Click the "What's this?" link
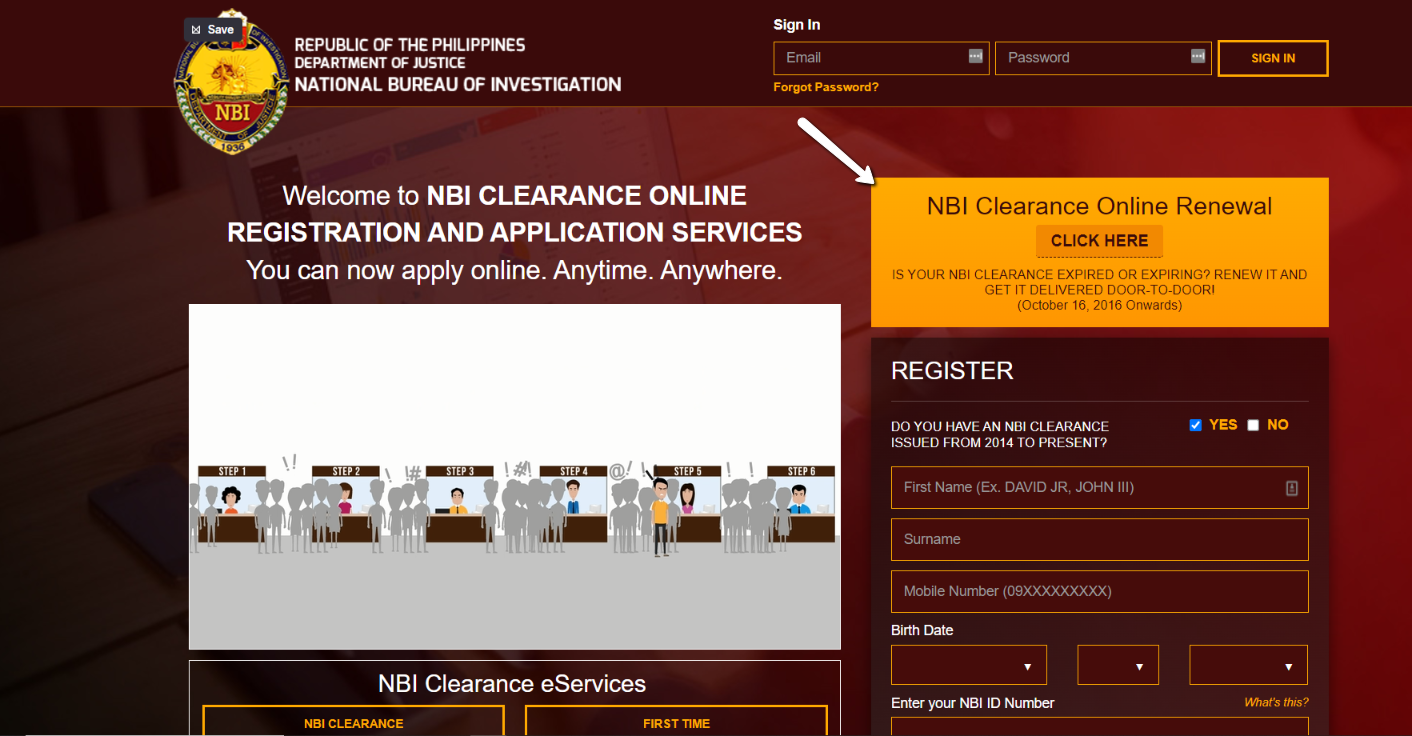 click(x=1275, y=701)
